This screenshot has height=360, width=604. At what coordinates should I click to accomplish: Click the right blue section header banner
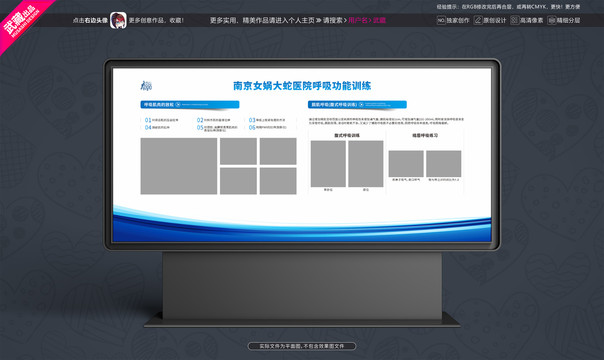(x=357, y=104)
